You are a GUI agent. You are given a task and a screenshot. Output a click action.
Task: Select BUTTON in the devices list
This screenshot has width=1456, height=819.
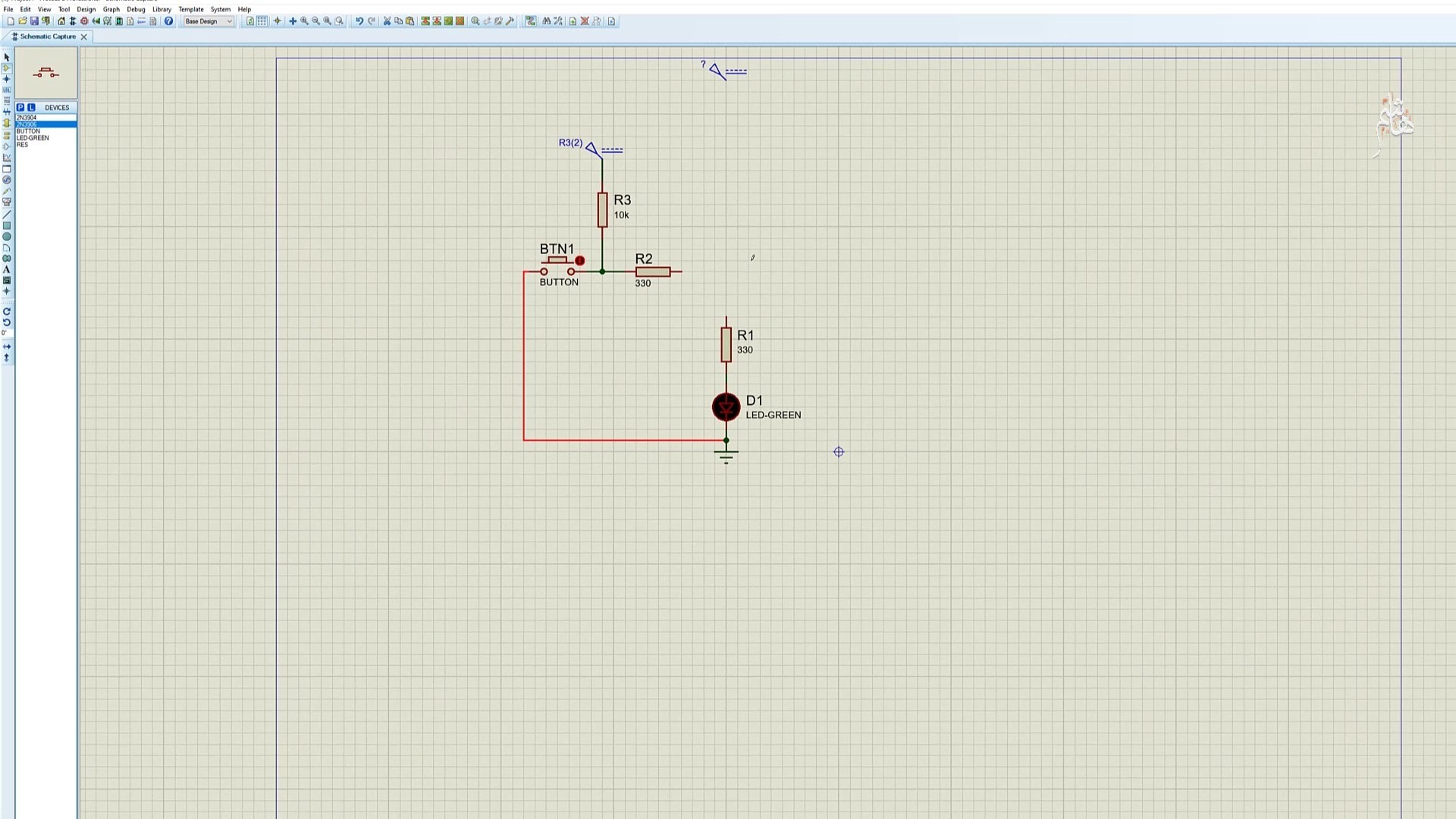[46, 131]
